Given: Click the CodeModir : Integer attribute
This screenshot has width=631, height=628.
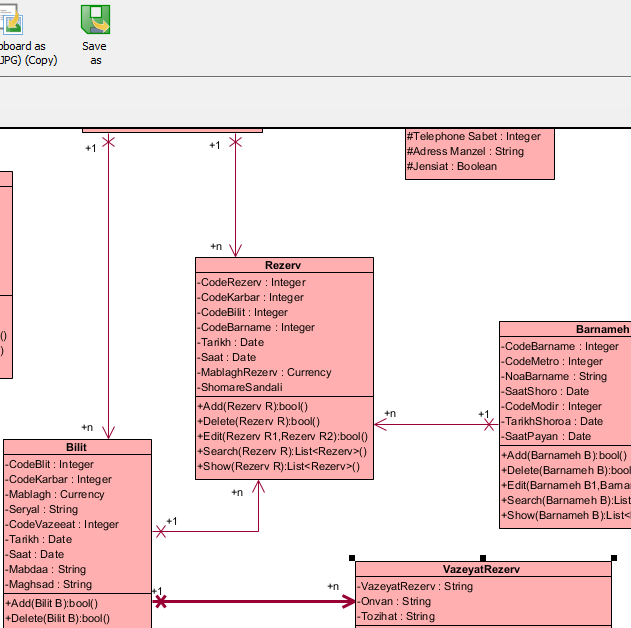Looking at the screenshot, I should (551, 406).
